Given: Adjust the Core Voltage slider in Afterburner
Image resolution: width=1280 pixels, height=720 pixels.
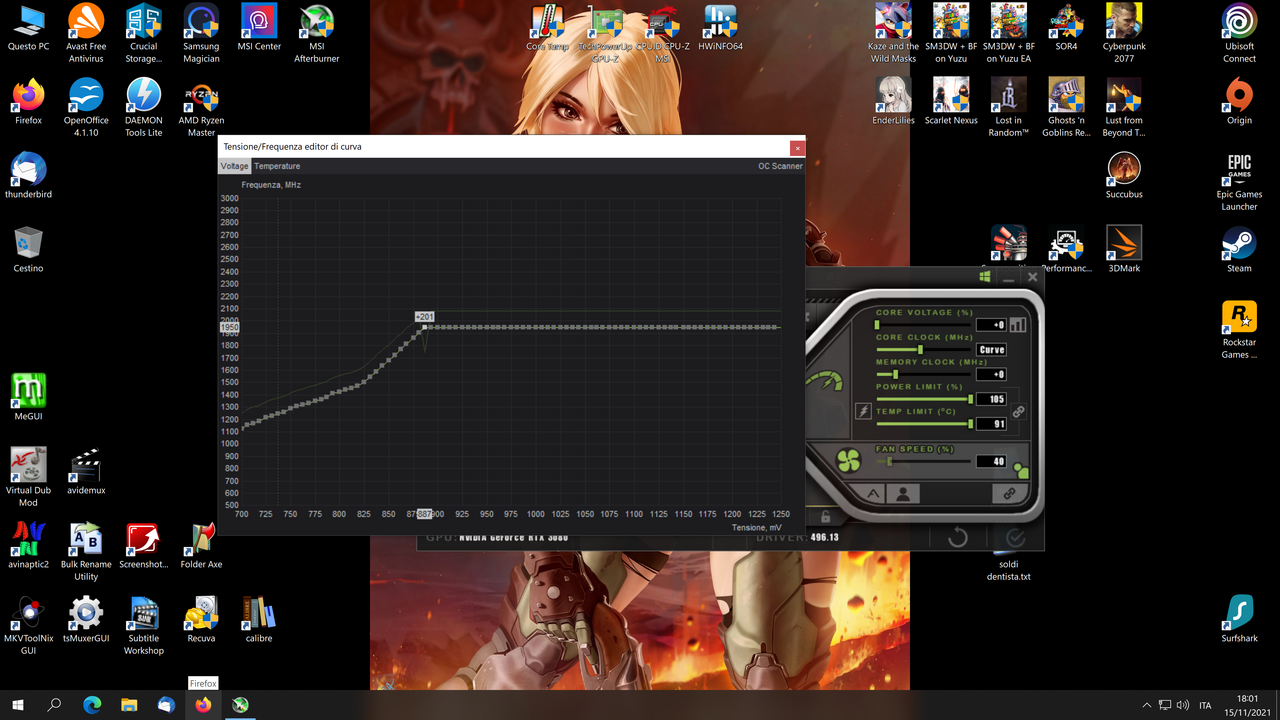Looking at the screenshot, I should 922,324.
